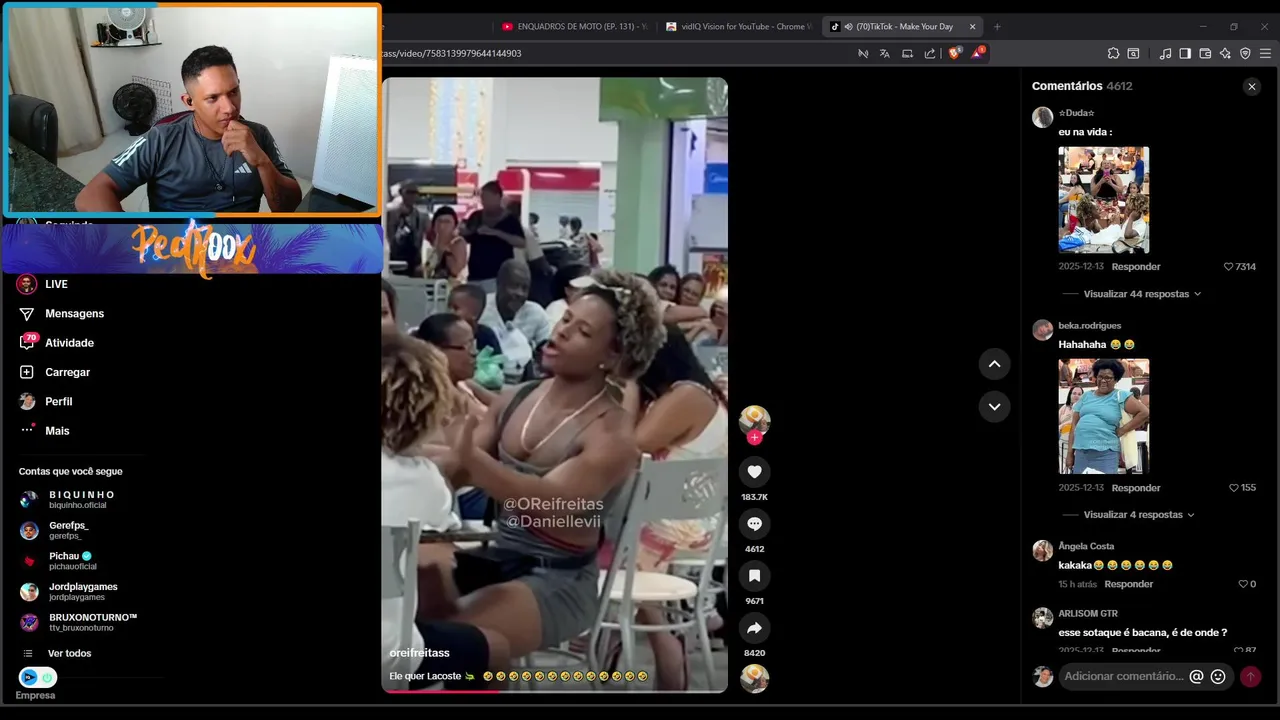Image resolution: width=1280 pixels, height=720 pixels.
Task: Share the video using the arrow icon
Action: click(x=754, y=628)
